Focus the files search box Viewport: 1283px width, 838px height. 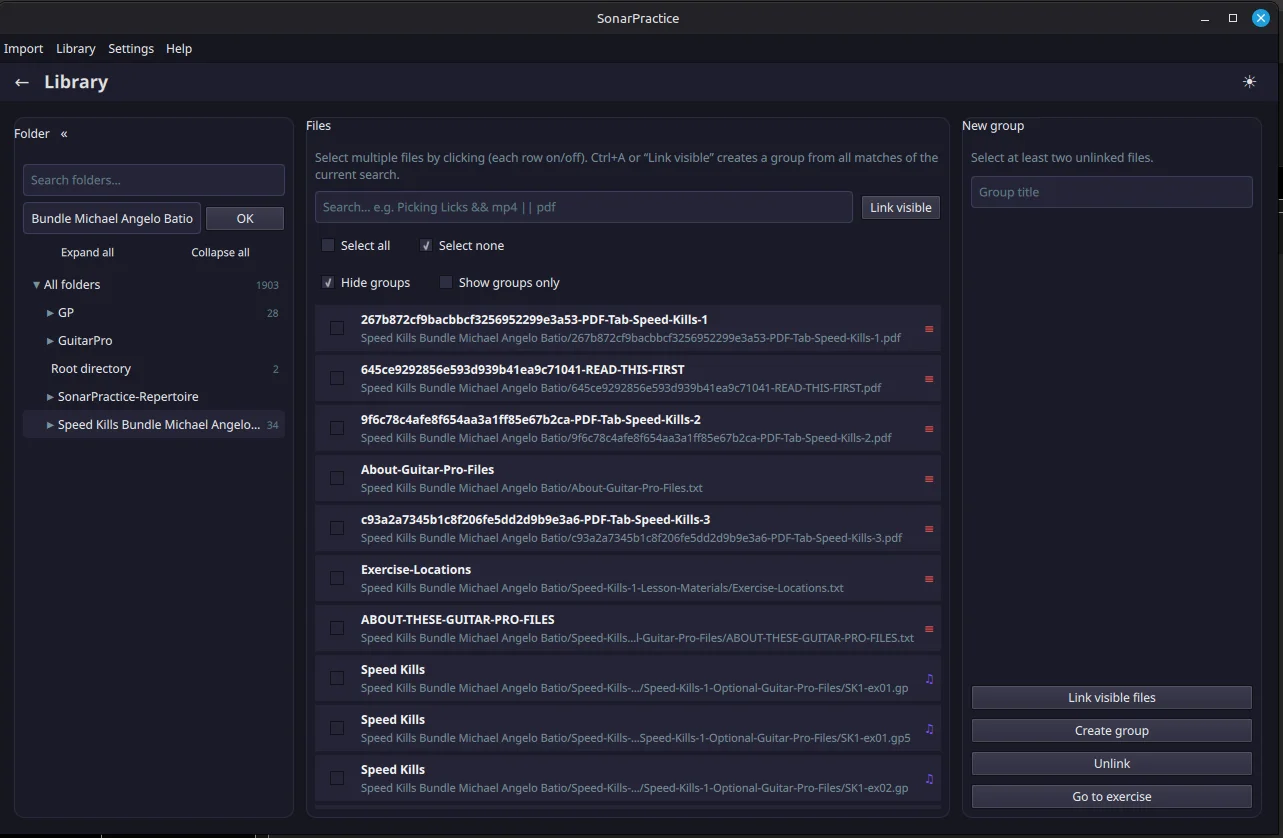tap(584, 207)
